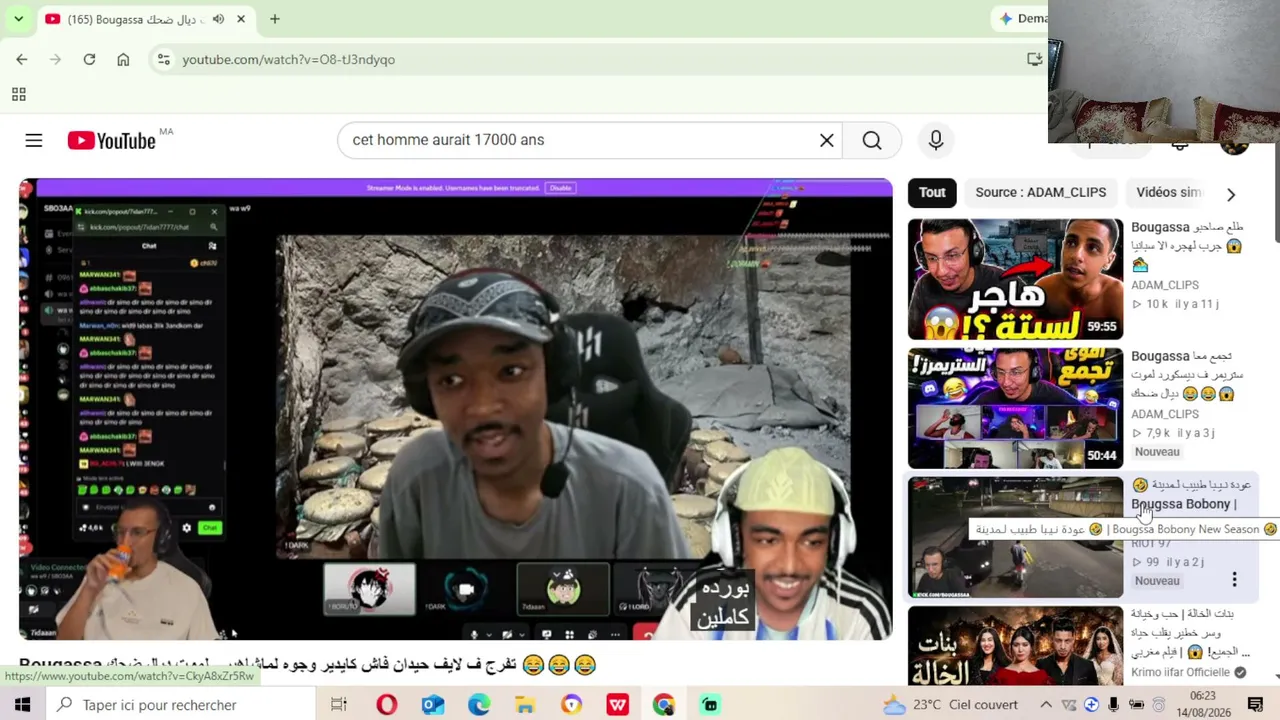Launch Opera from the taskbar
Image resolution: width=1280 pixels, height=720 pixels.
tap(386, 705)
